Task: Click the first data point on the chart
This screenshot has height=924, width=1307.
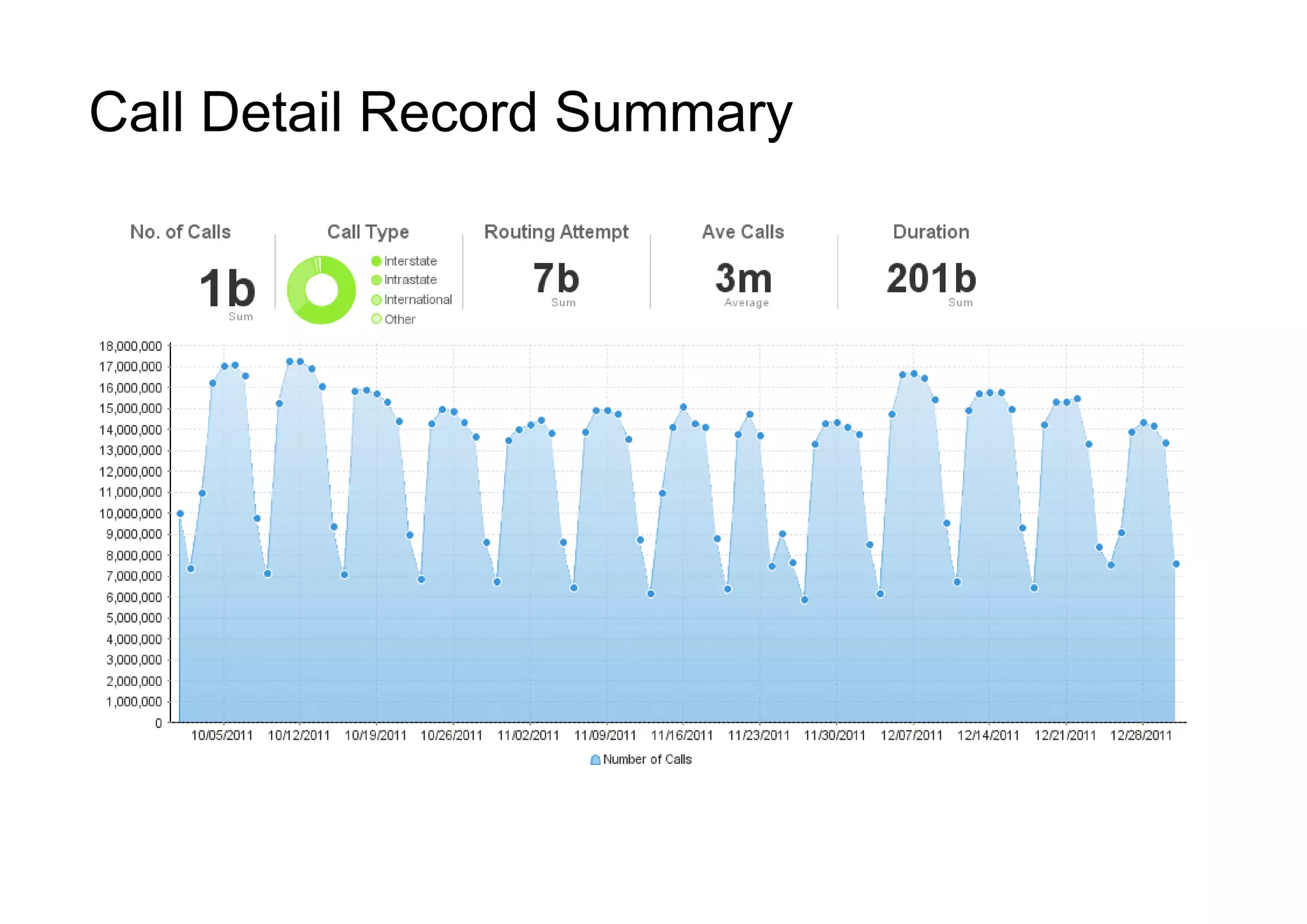Action: click(180, 514)
